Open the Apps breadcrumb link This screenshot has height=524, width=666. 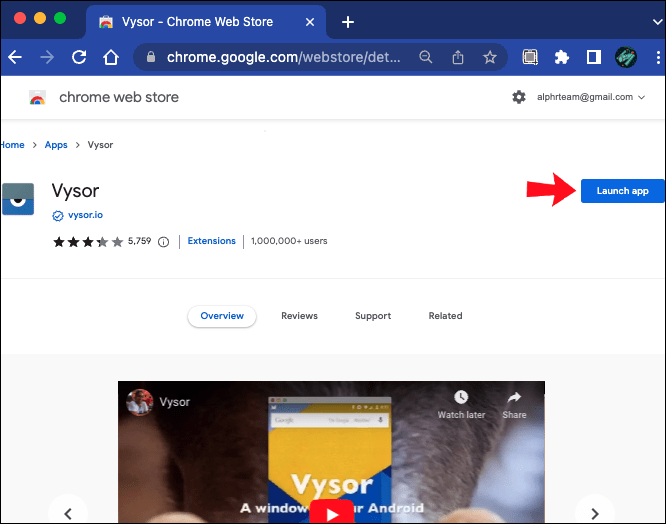56,145
